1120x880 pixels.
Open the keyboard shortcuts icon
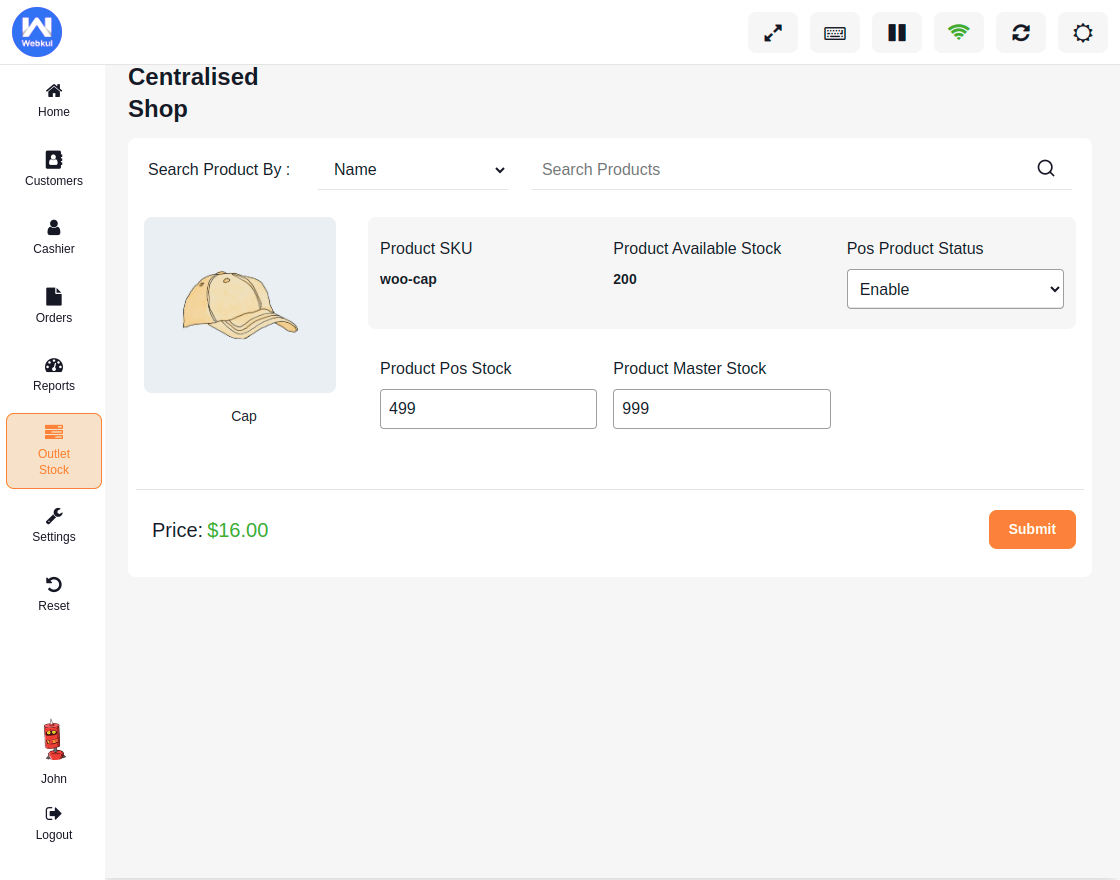[x=835, y=33]
